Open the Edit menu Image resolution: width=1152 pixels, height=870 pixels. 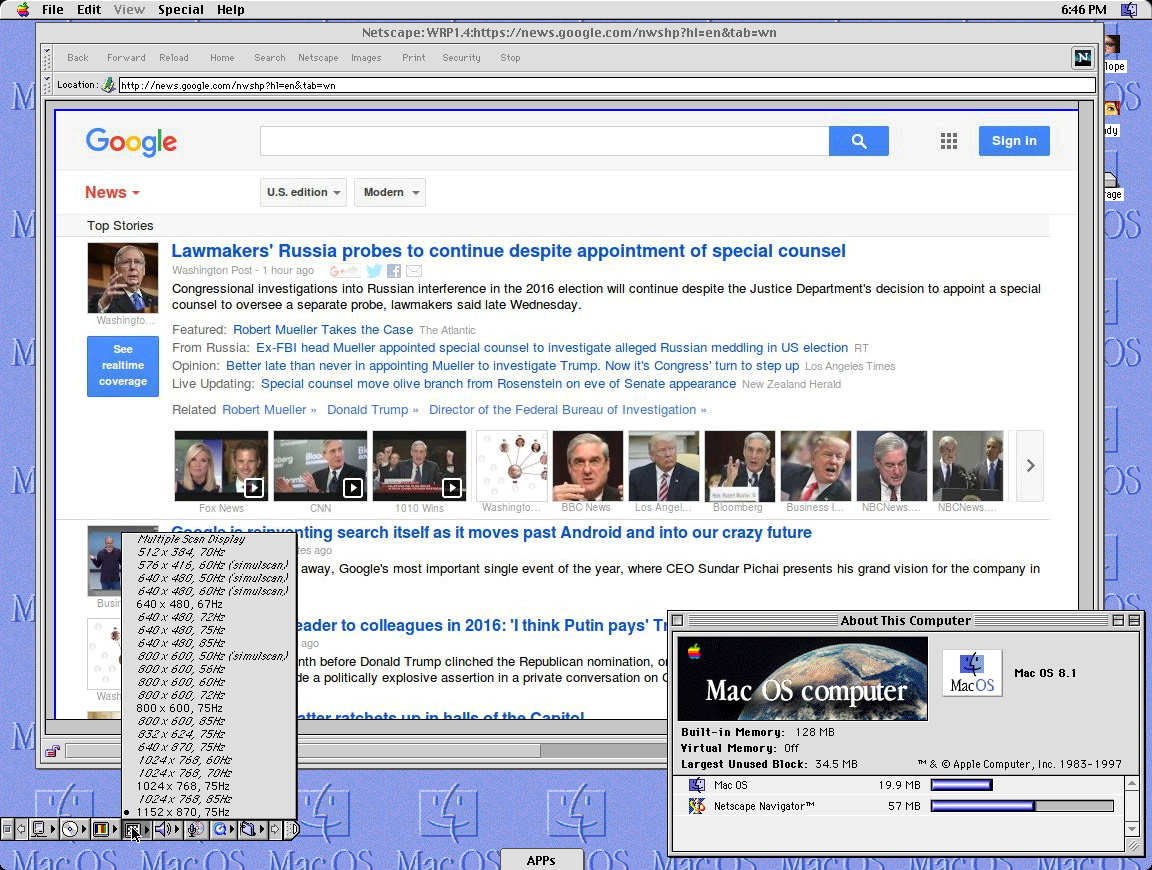point(89,10)
